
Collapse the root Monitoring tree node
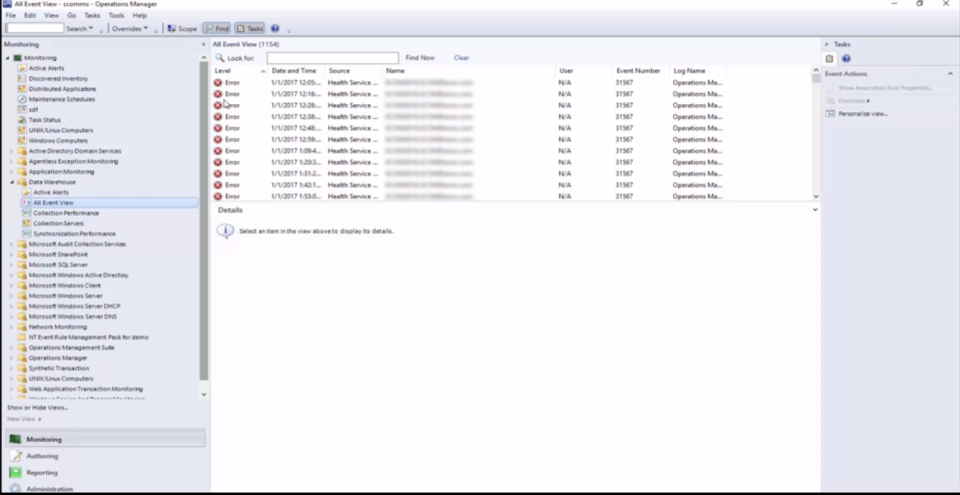pos(7,58)
